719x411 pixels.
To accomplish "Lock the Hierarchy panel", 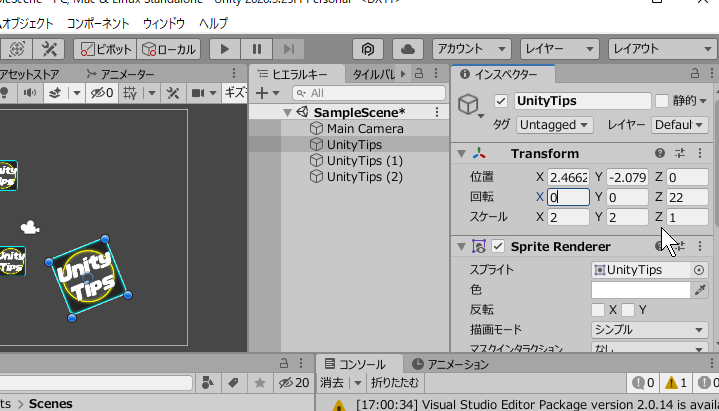I will (x=419, y=73).
